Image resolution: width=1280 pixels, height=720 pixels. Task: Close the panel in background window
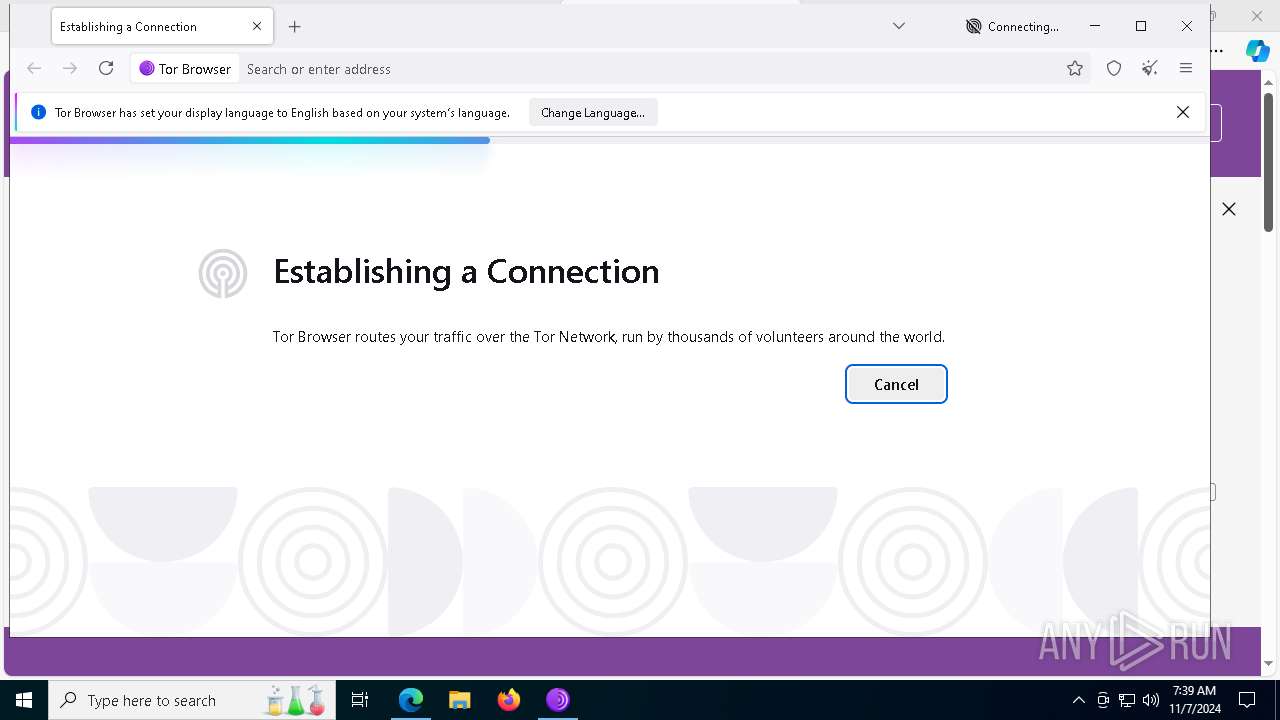(x=1229, y=209)
